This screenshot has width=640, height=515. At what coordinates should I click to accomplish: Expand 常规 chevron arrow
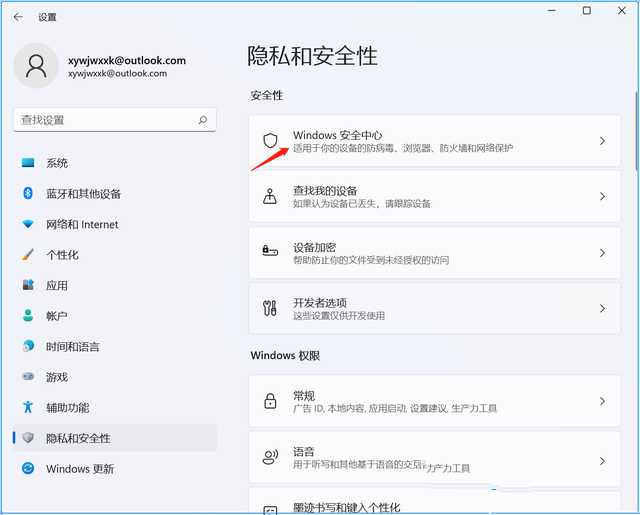[602, 401]
